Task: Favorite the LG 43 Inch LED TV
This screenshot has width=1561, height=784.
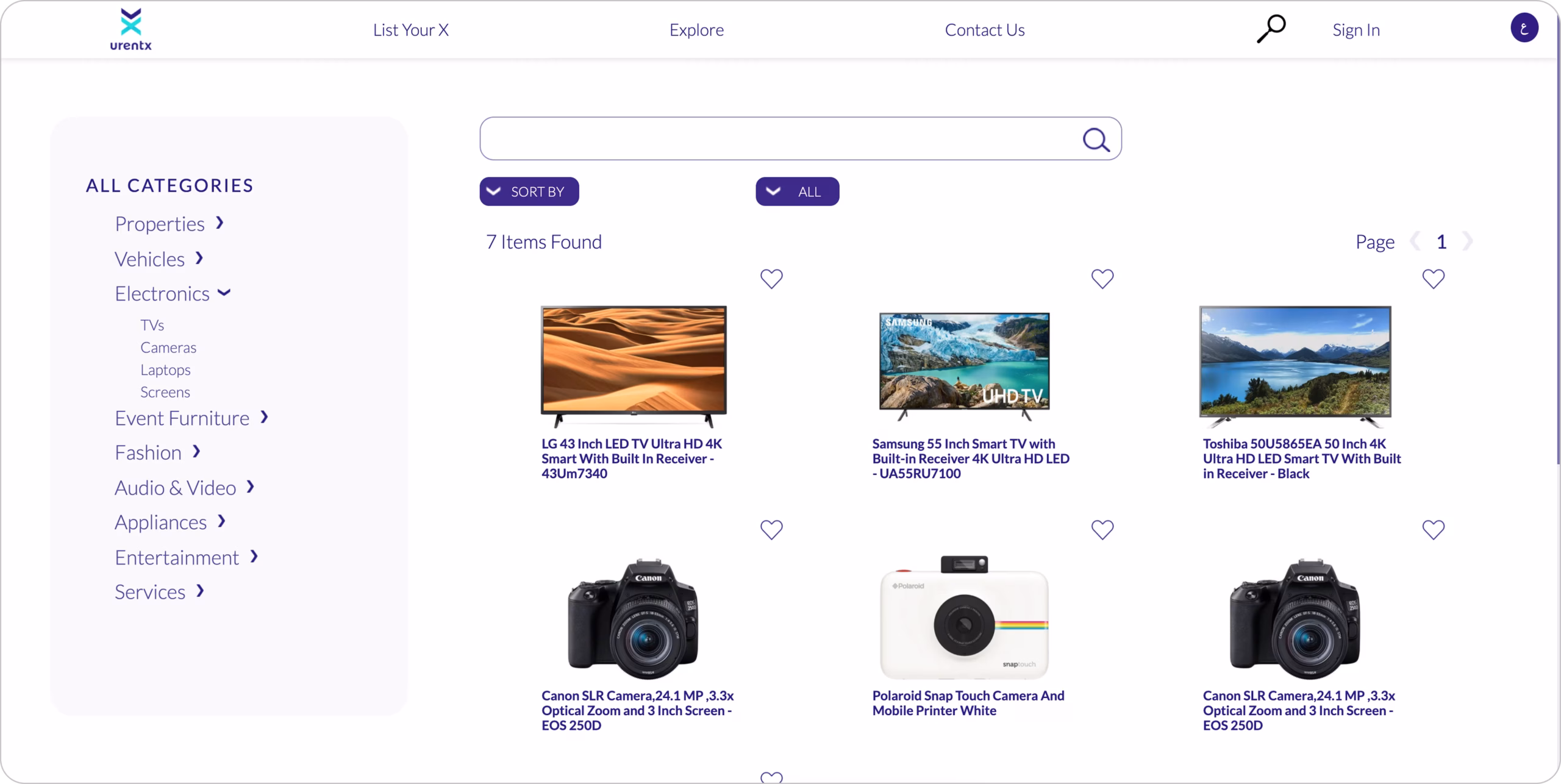Action: 771,279
